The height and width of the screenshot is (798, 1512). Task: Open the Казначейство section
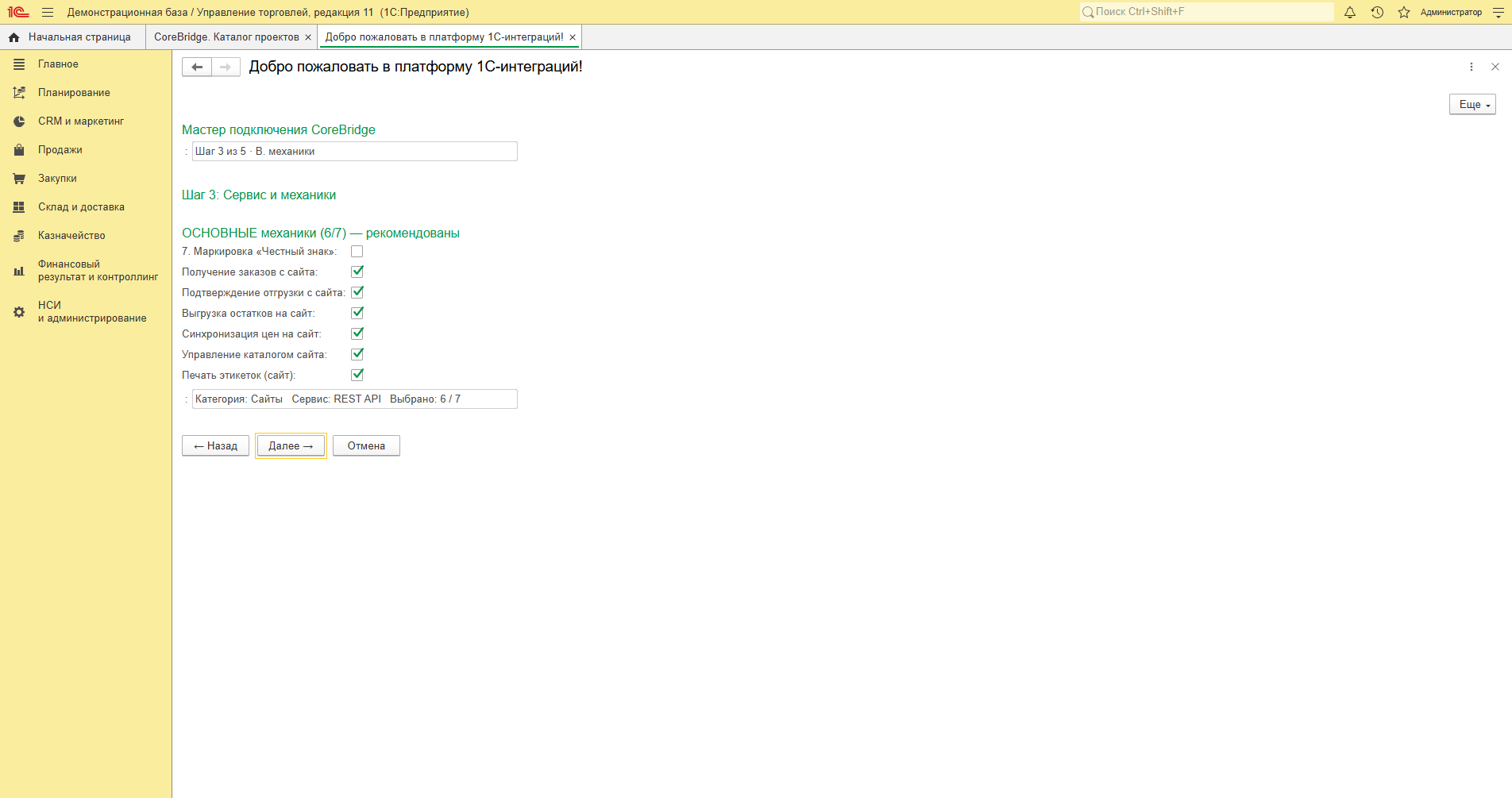71,236
